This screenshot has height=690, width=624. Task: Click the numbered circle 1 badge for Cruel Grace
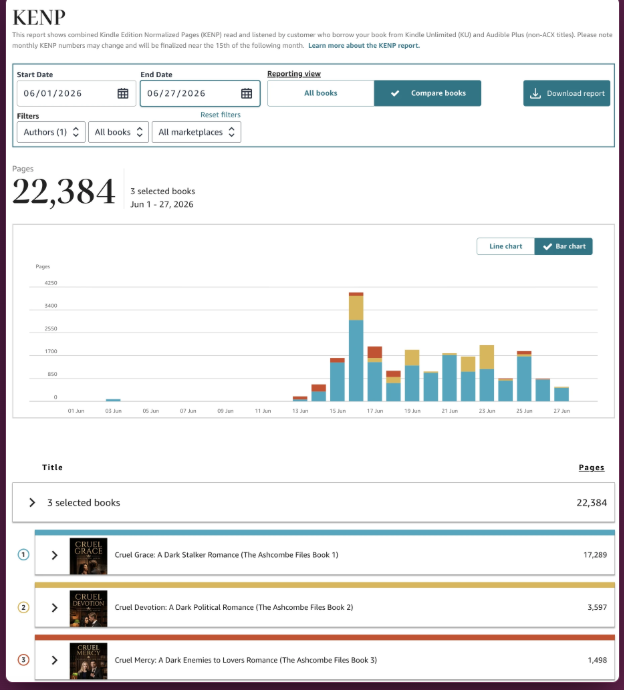tap(23, 554)
